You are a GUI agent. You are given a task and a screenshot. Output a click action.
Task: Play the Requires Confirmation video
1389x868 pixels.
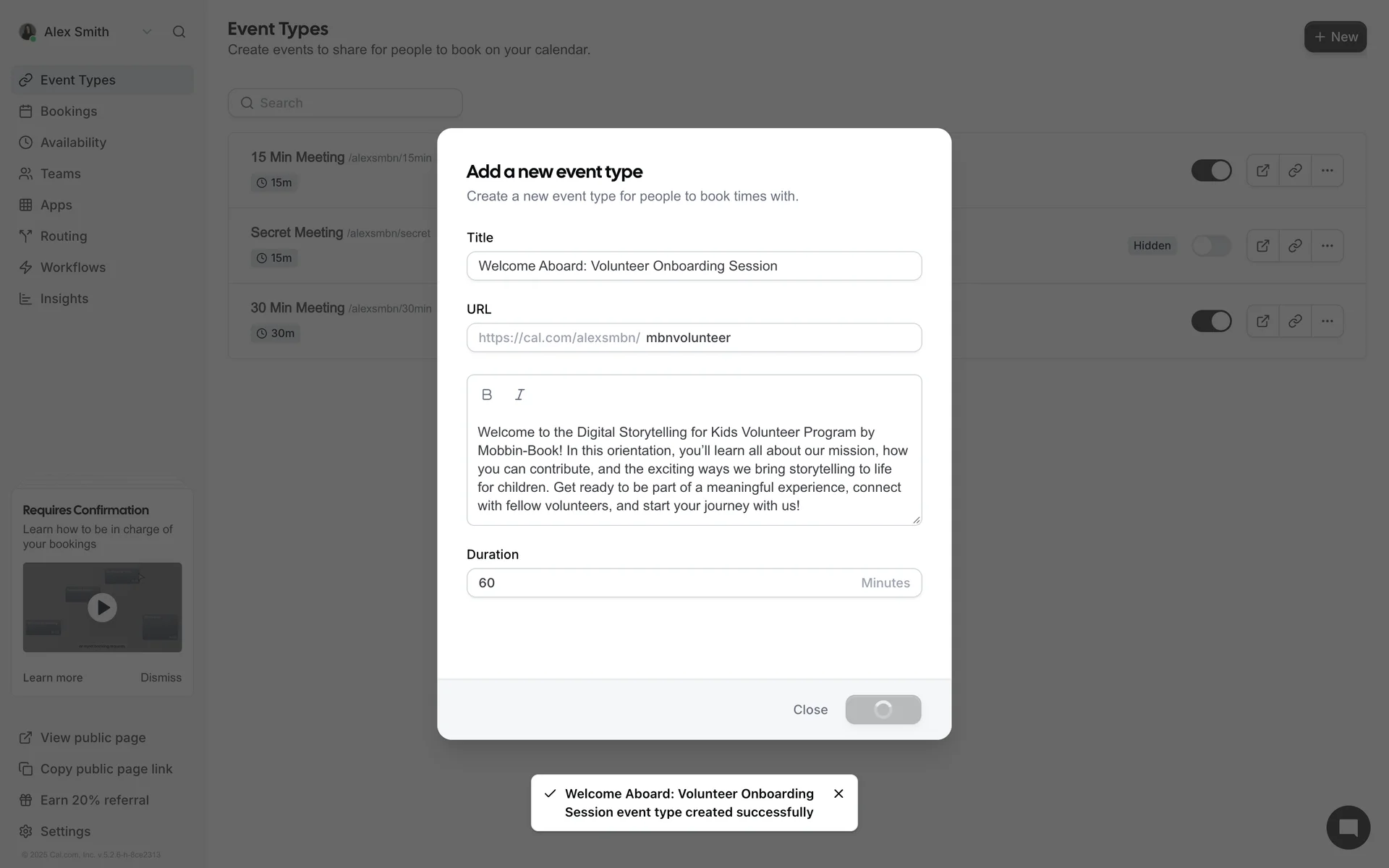pyautogui.click(x=102, y=608)
